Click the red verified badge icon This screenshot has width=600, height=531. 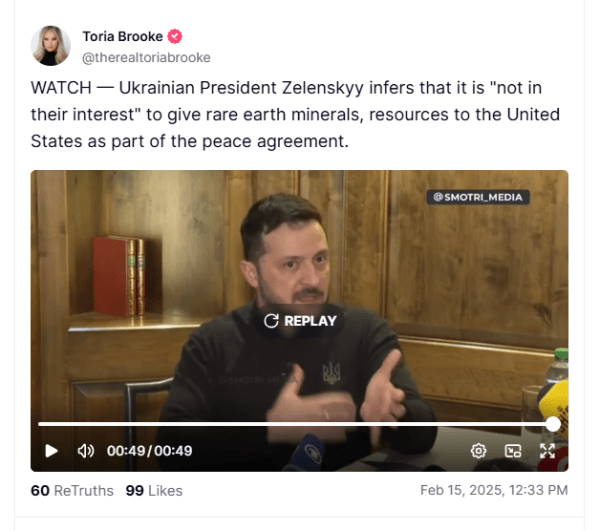coord(175,36)
